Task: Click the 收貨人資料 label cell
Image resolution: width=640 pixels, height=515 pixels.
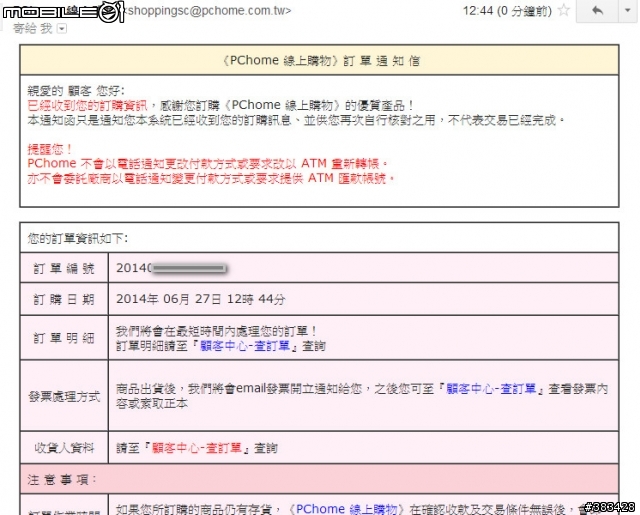Action: pos(64,448)
